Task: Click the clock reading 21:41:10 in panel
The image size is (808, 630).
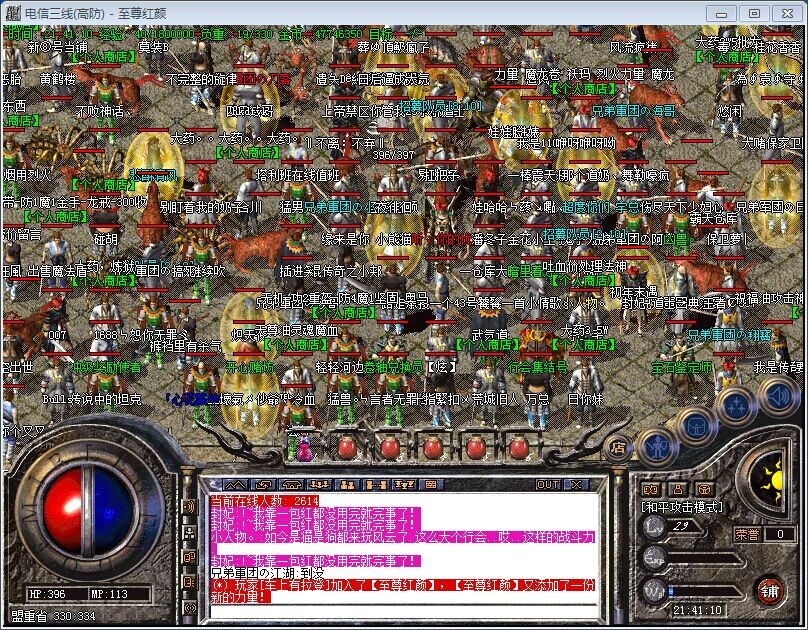Action: tap(697, 611)
